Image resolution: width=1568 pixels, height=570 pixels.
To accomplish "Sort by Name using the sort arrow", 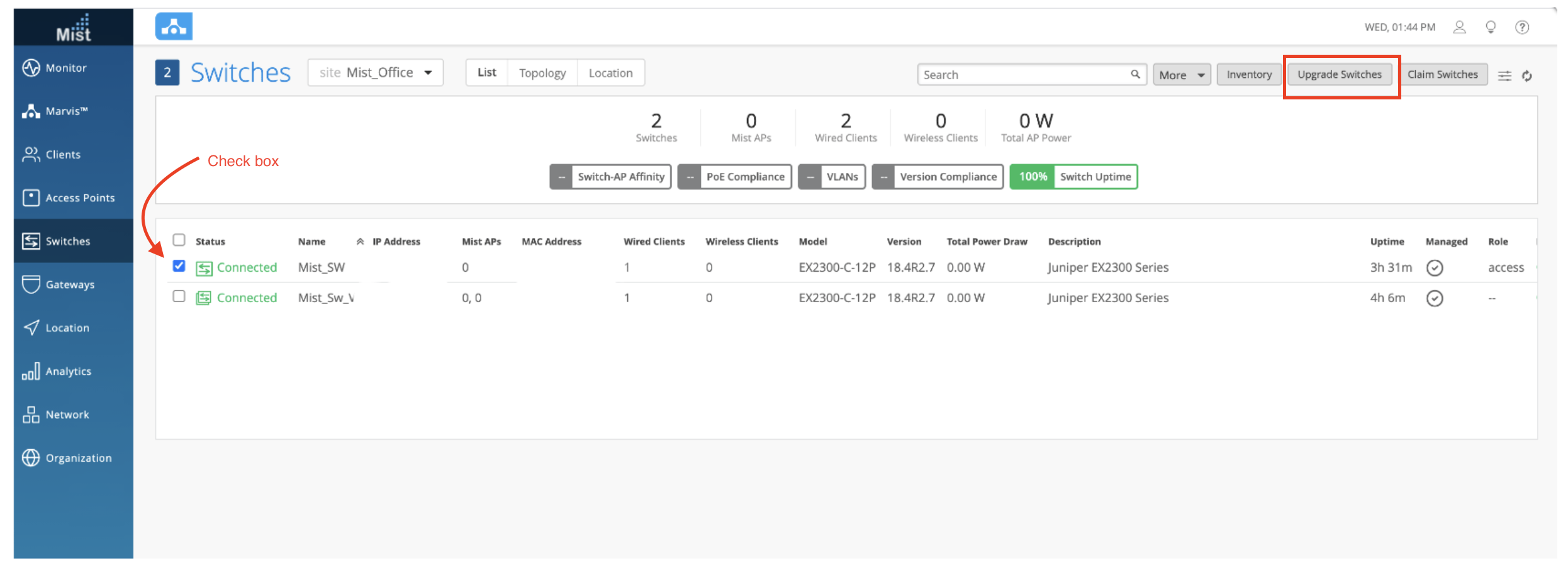I will 360,242.
